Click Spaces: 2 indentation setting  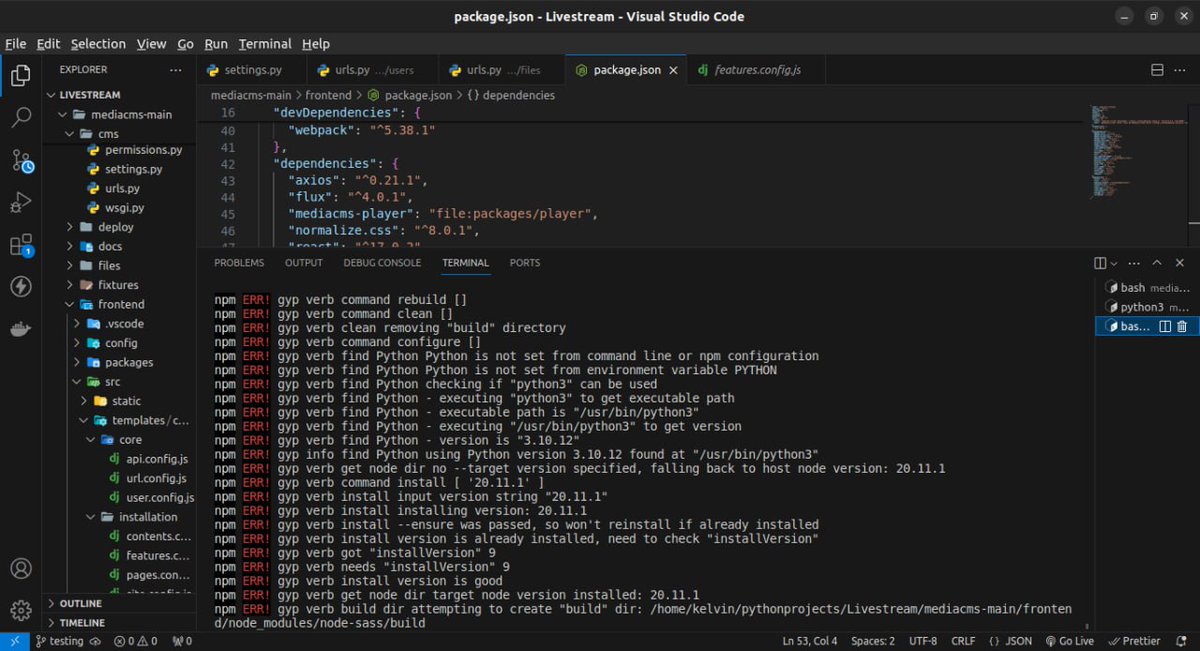(x=872, y=641)
